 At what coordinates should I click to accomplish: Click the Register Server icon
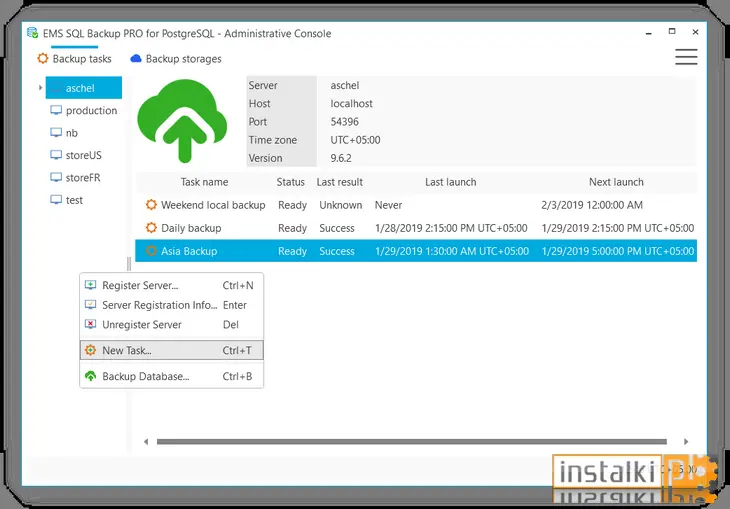(x=90, y=285)
